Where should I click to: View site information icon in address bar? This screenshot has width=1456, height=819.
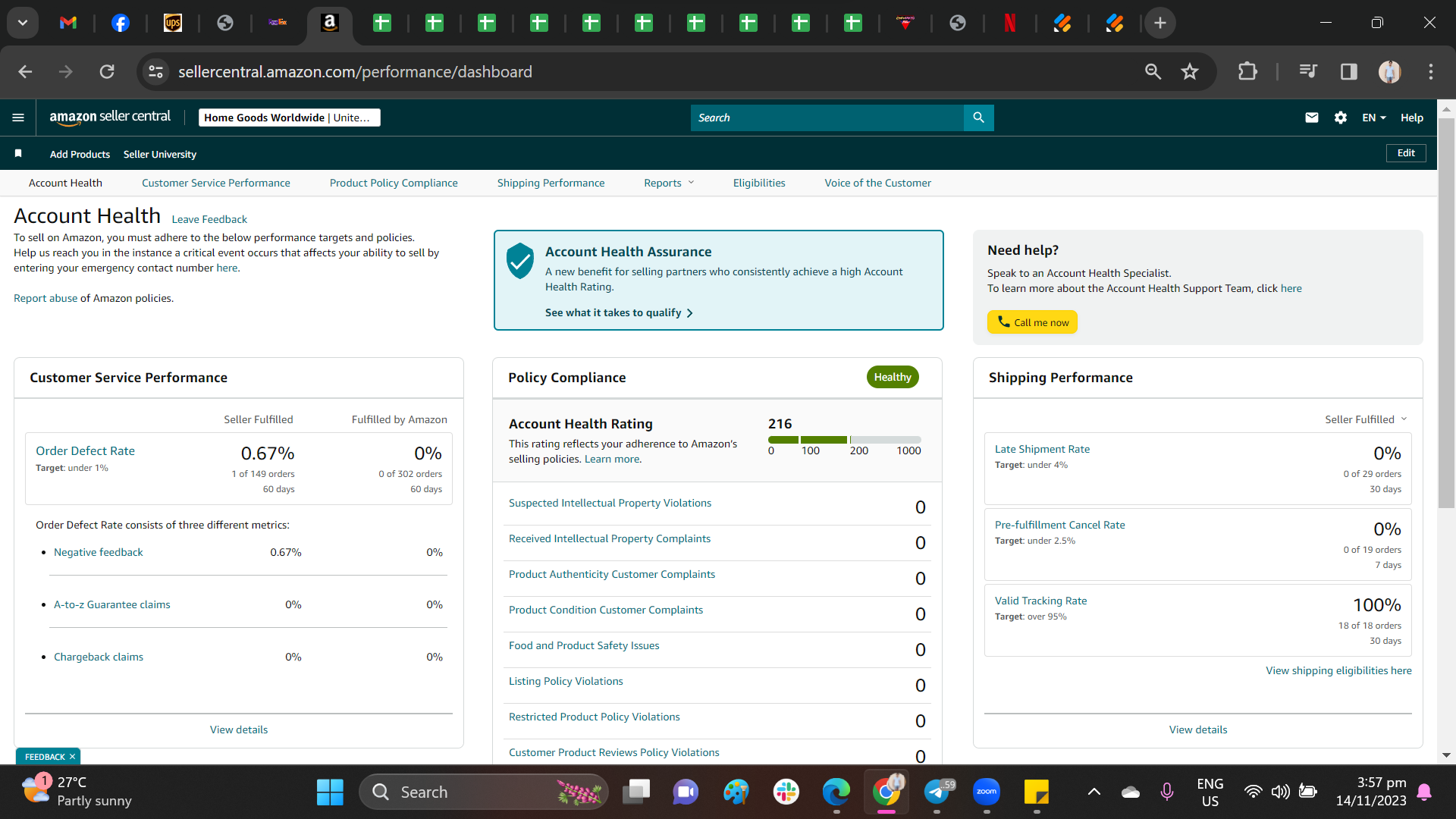click(x=155, y=71)
